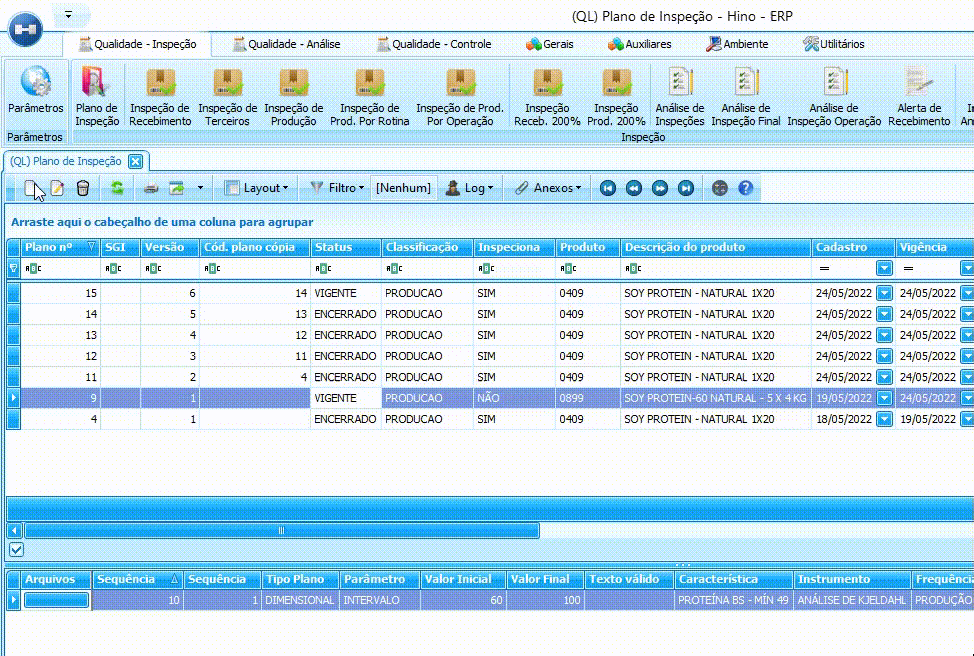
Task: Switch to Qualidade - Análise ribbon tab
Action: (x=286, y=44)
